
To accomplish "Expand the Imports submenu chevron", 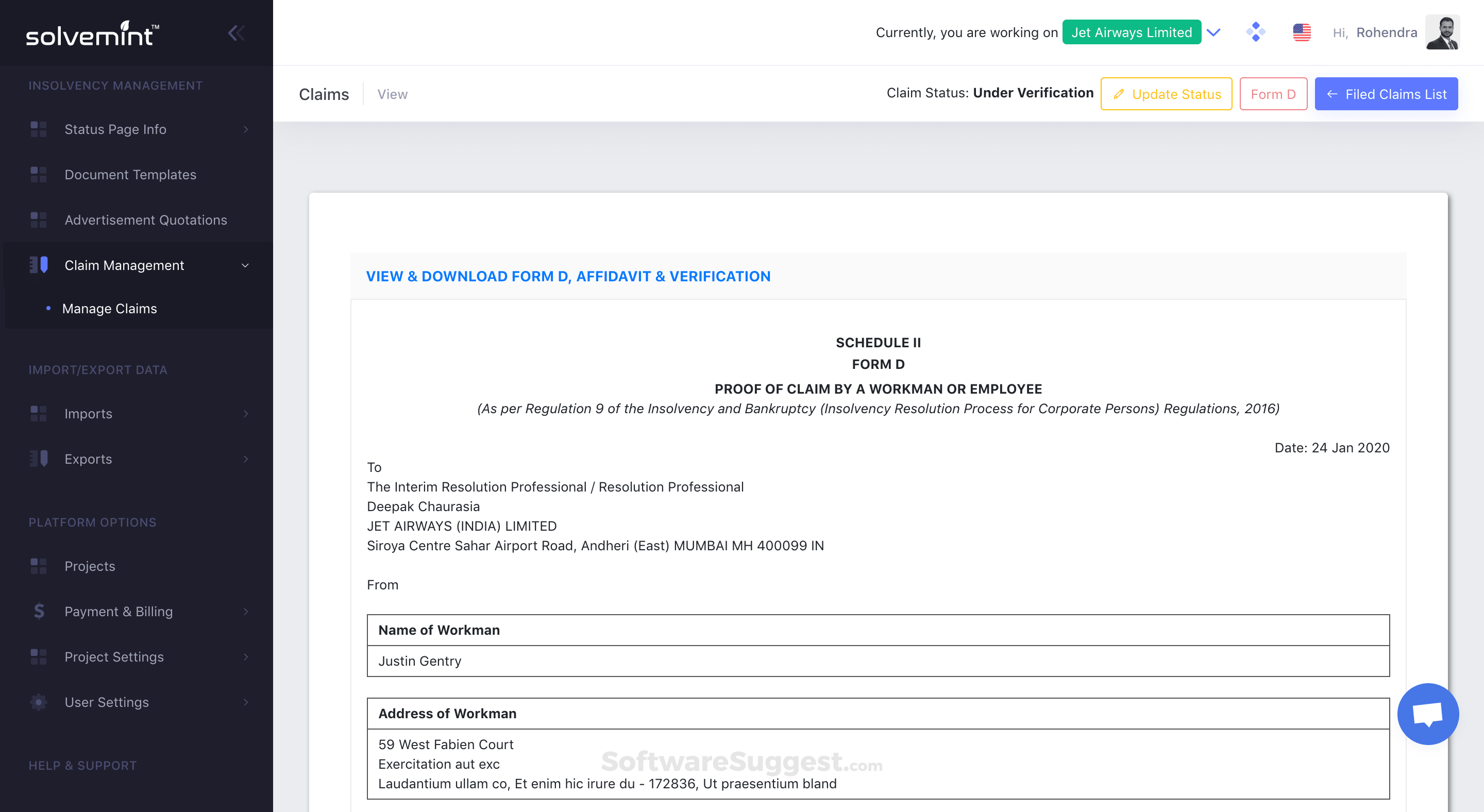I will click(x=245, y=414).
